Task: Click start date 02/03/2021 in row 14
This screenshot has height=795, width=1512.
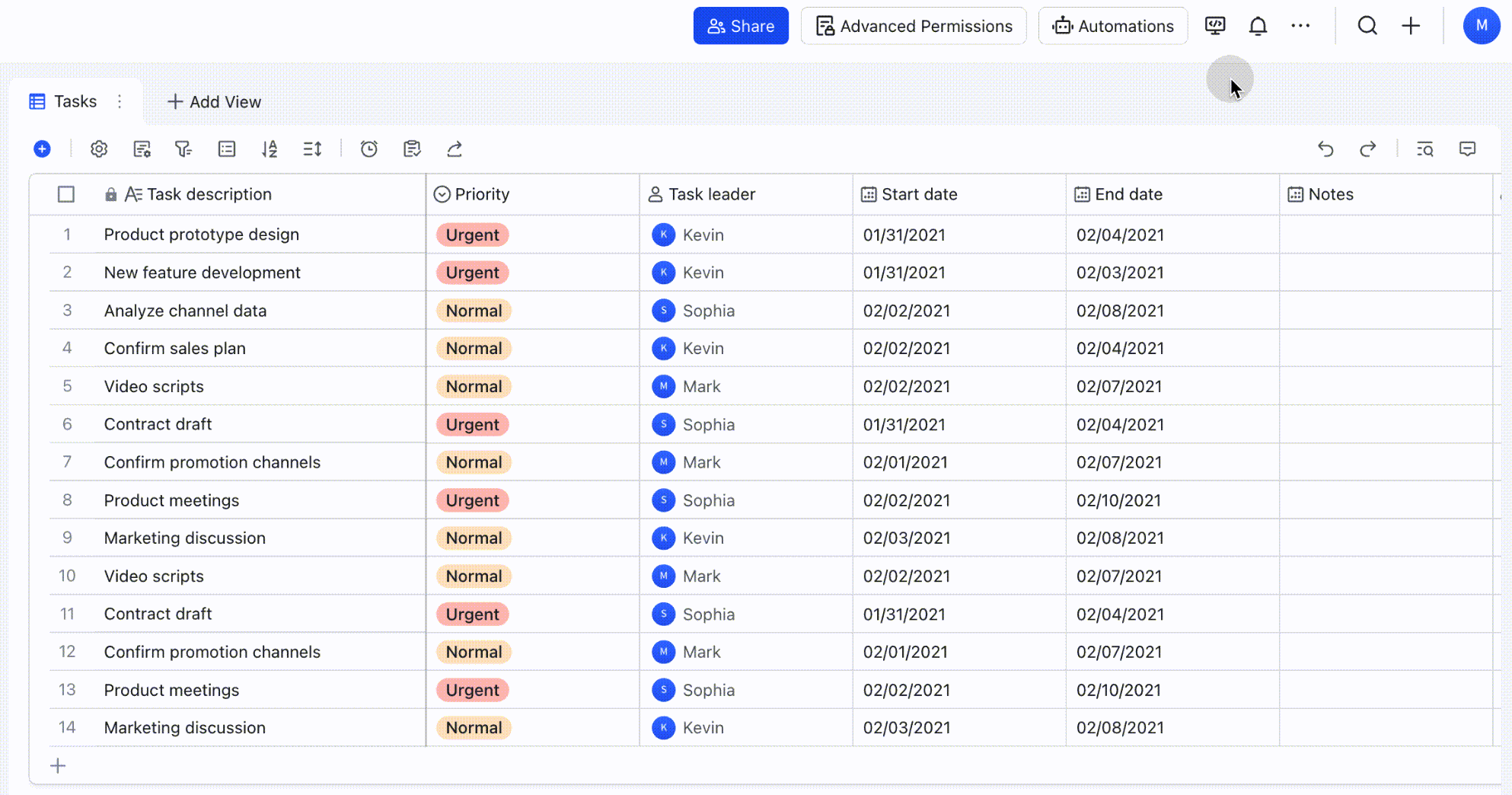Action: coord(907,727)
